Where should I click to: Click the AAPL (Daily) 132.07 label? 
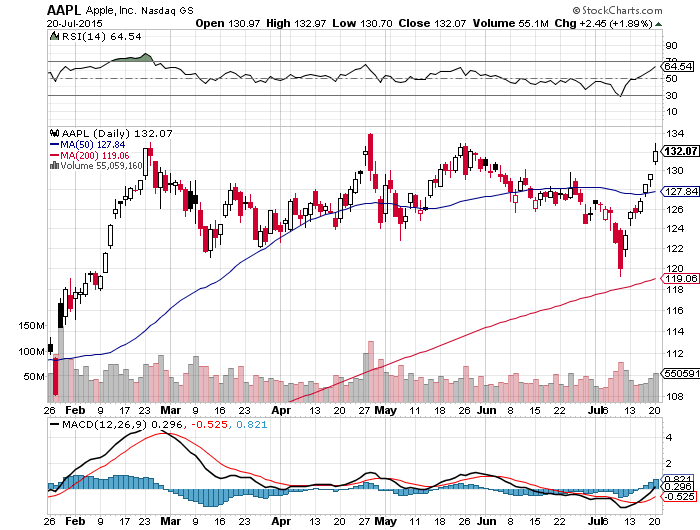(x=117, y=133)
